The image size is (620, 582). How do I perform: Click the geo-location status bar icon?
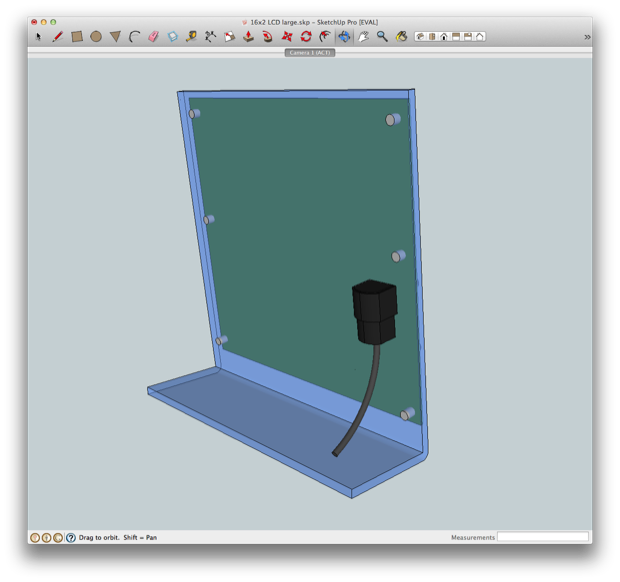click(35, 538)
